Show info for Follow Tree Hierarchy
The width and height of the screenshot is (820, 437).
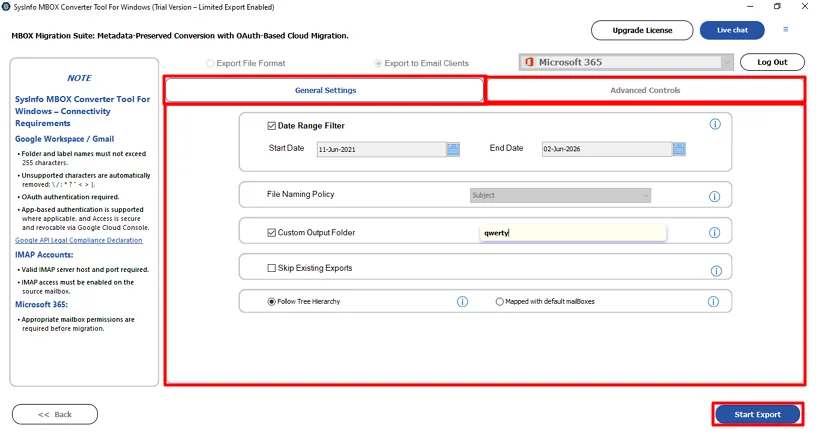tap(462, 302)
